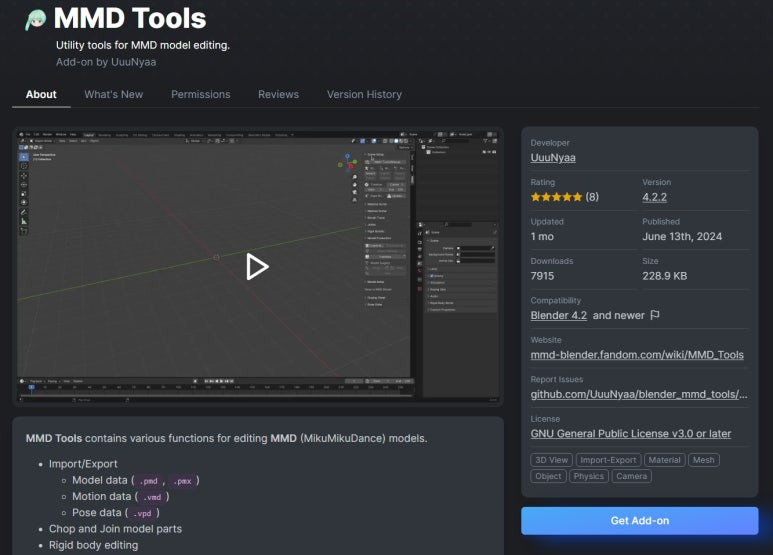Click the Published date June 13th, 2024

click(682, 237)
